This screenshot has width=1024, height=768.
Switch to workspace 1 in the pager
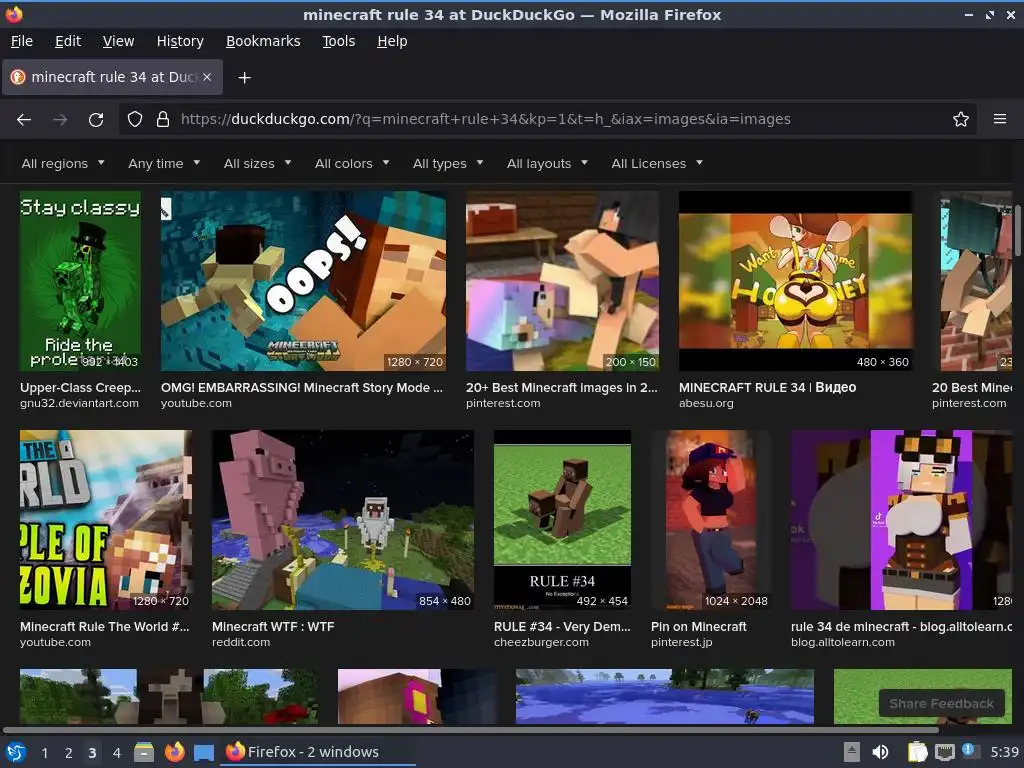44,753
